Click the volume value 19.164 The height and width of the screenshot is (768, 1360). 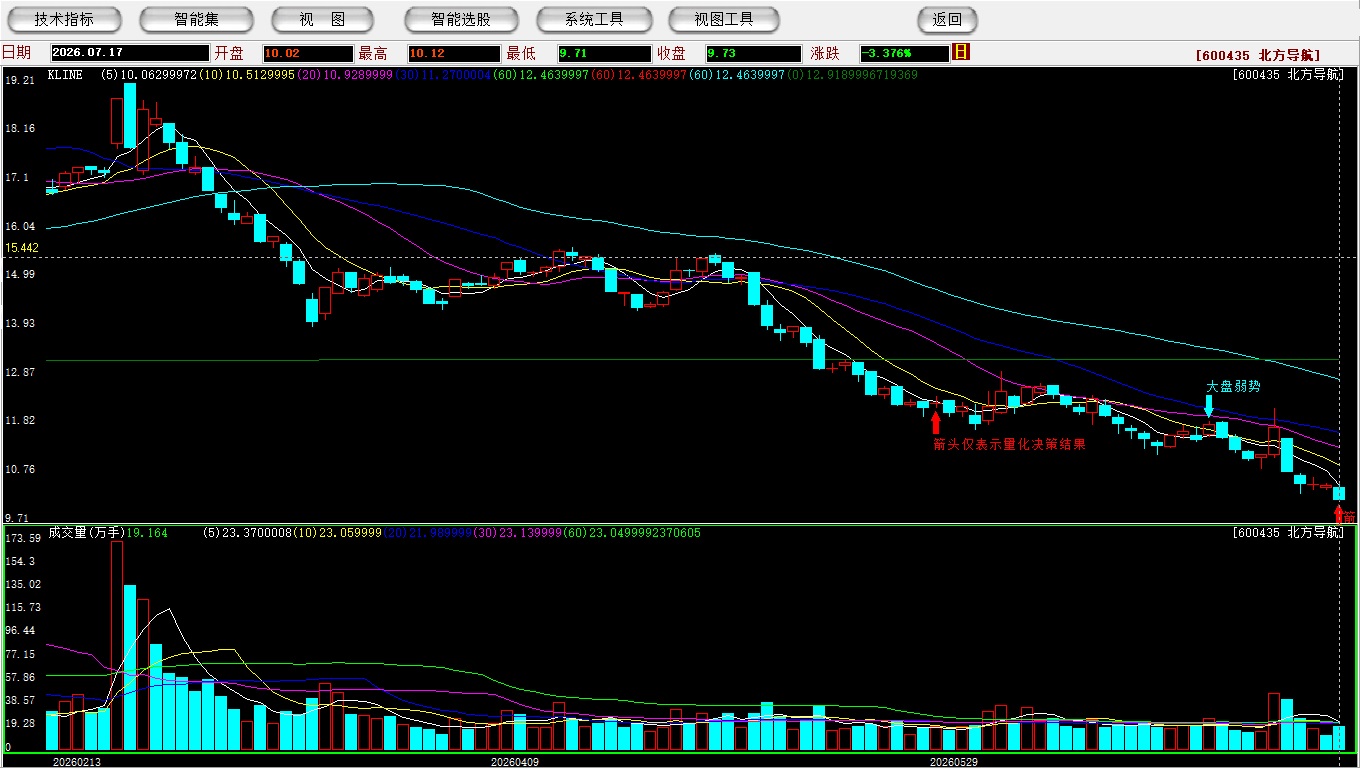[x=145, y=533]
